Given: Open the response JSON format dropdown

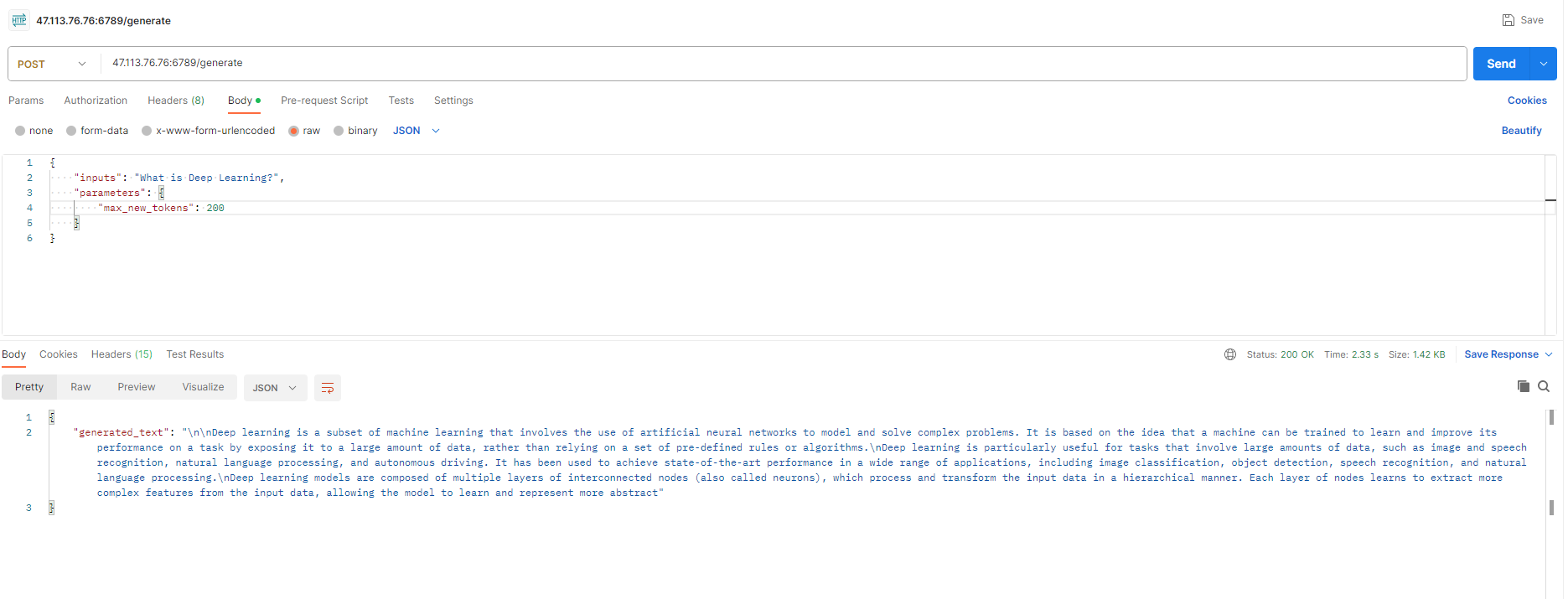Looking at the screenshot, I should click(x=275, y=388).
